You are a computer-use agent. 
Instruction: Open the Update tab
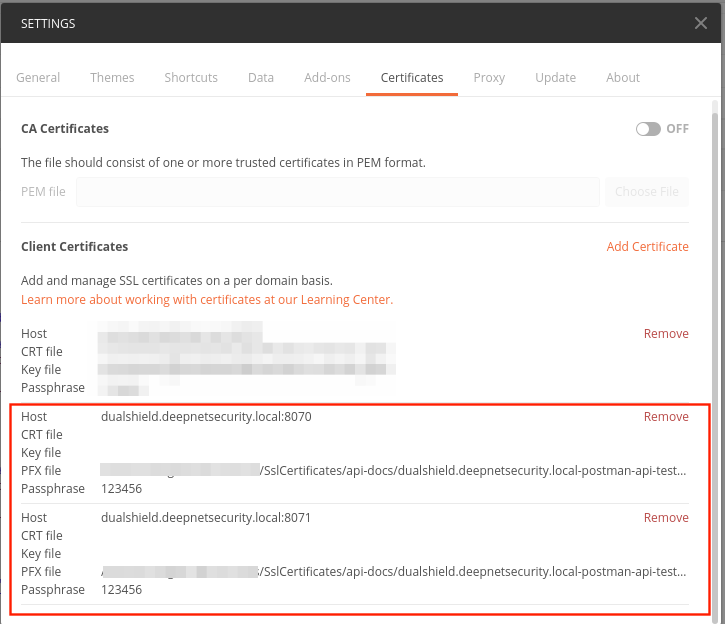point(555,78)
